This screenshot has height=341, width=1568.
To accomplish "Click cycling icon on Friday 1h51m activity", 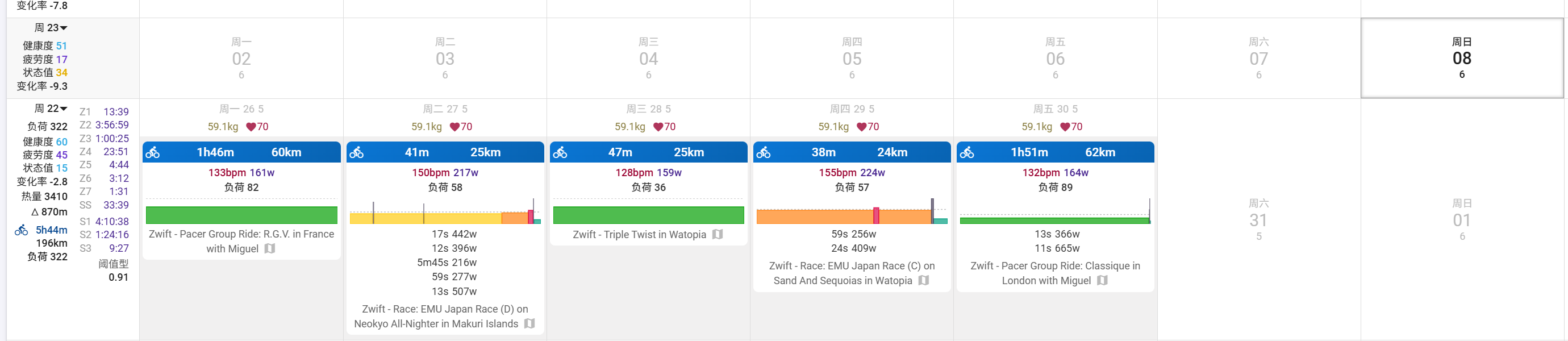I will pos(966,152).
